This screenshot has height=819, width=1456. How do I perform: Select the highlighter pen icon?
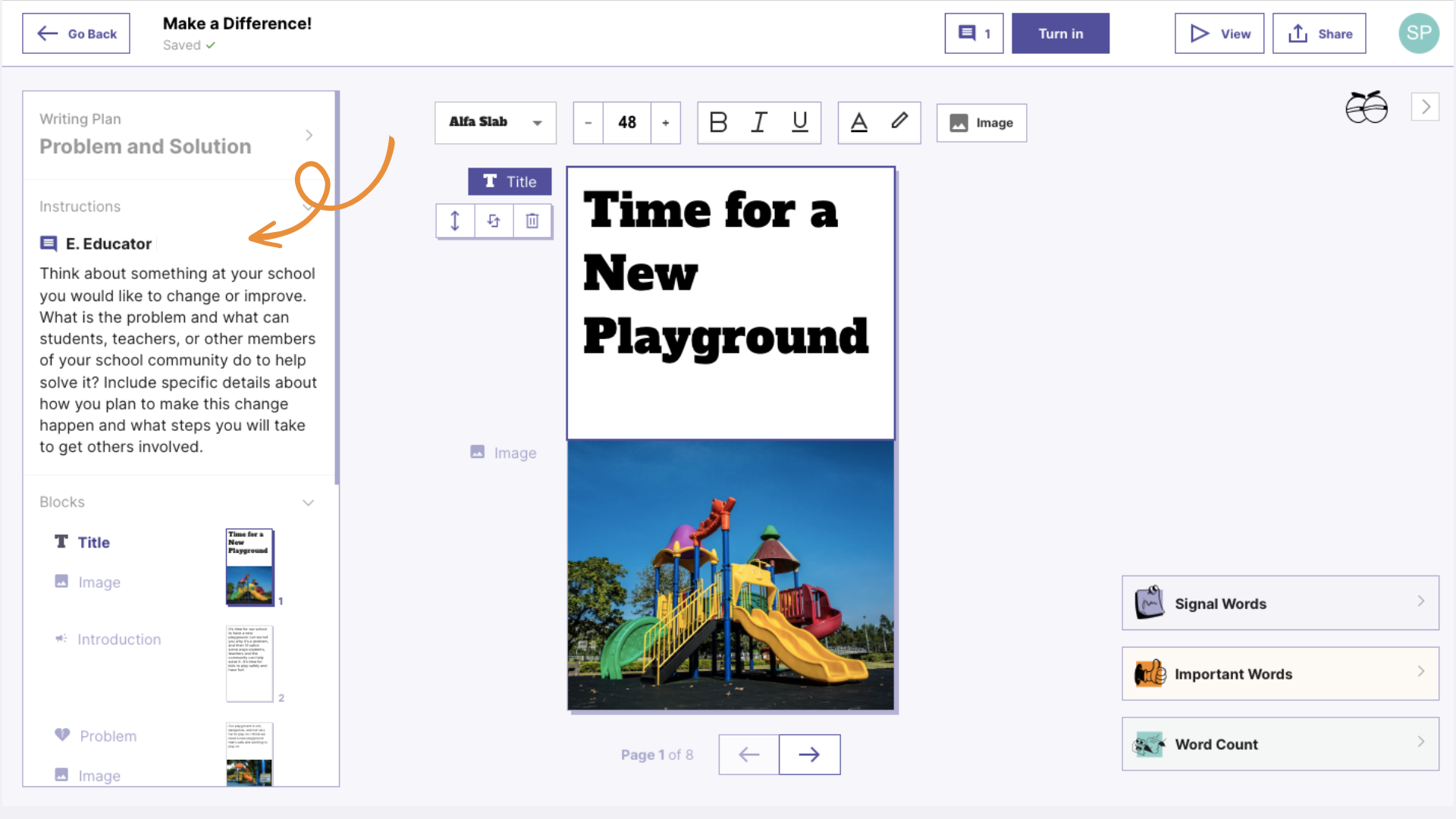899,122
